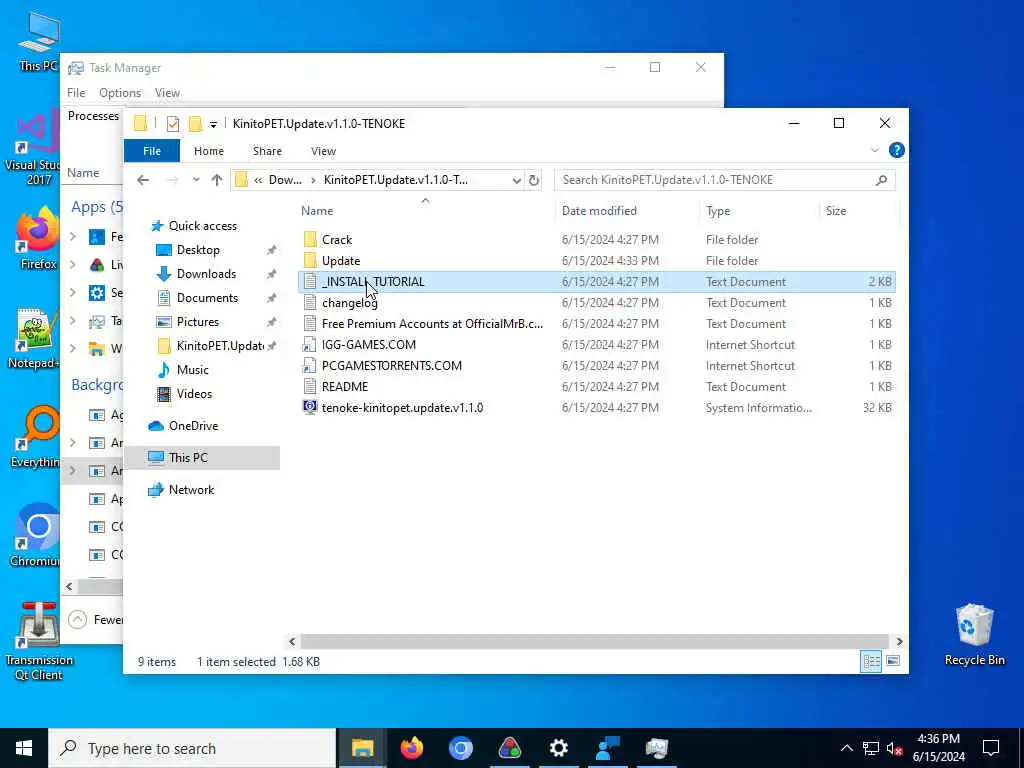Image resolution: width=1024 pixels, height=768 pixels.
Task: Select the changelog text file icon
Action: (310, 302)
